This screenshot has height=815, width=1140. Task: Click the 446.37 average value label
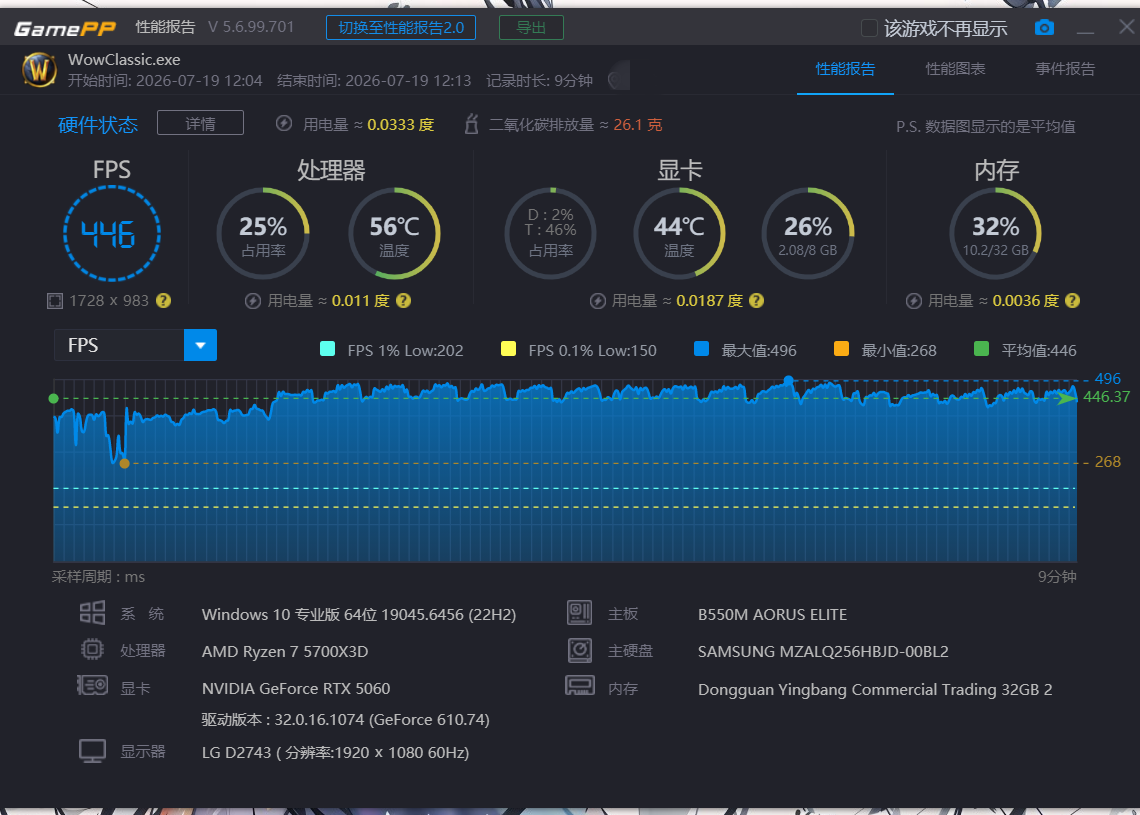tap(1107, 397)
